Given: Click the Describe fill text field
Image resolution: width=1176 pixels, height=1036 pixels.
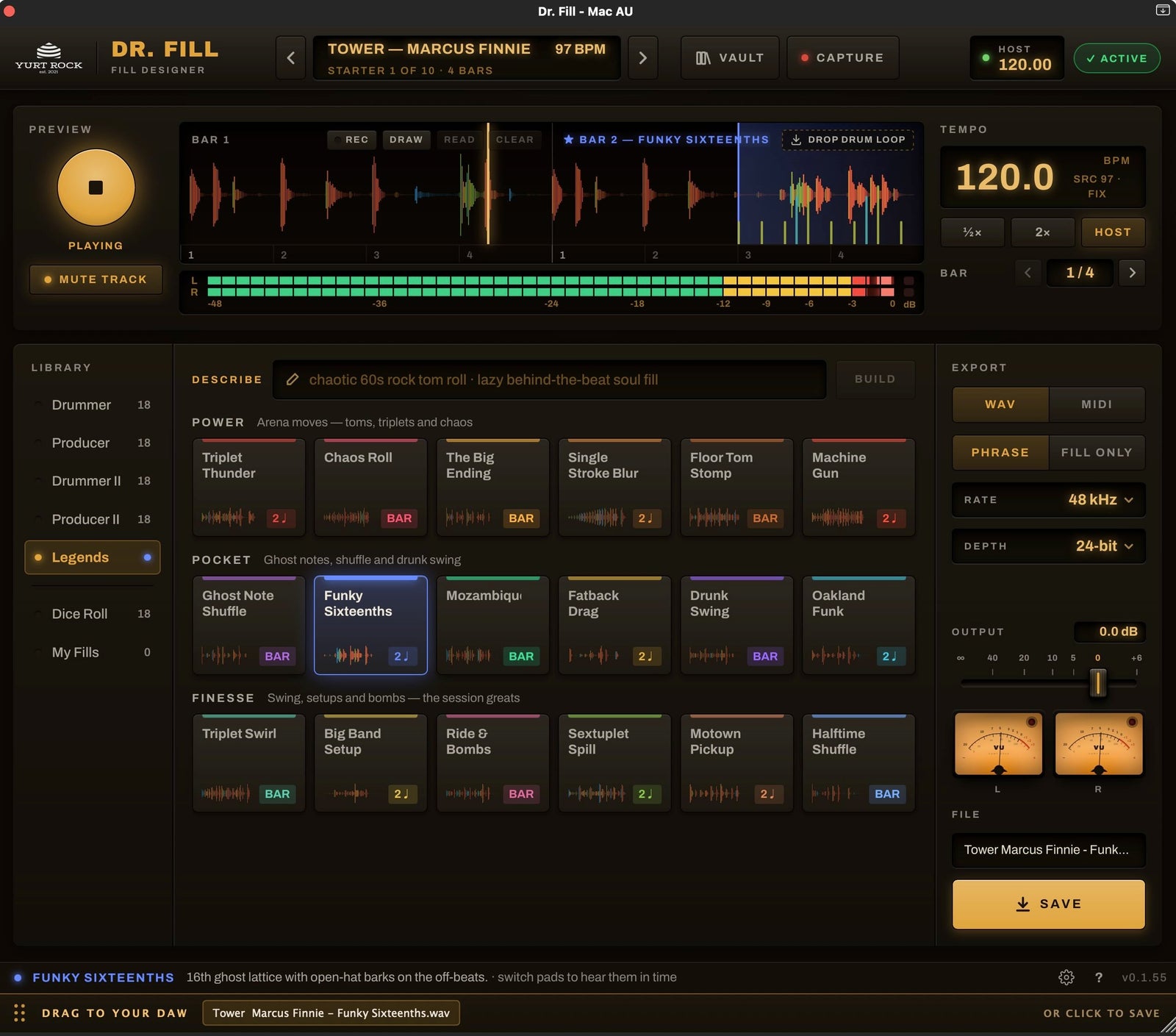Looking at the screenshot, I should pos(550,379).
